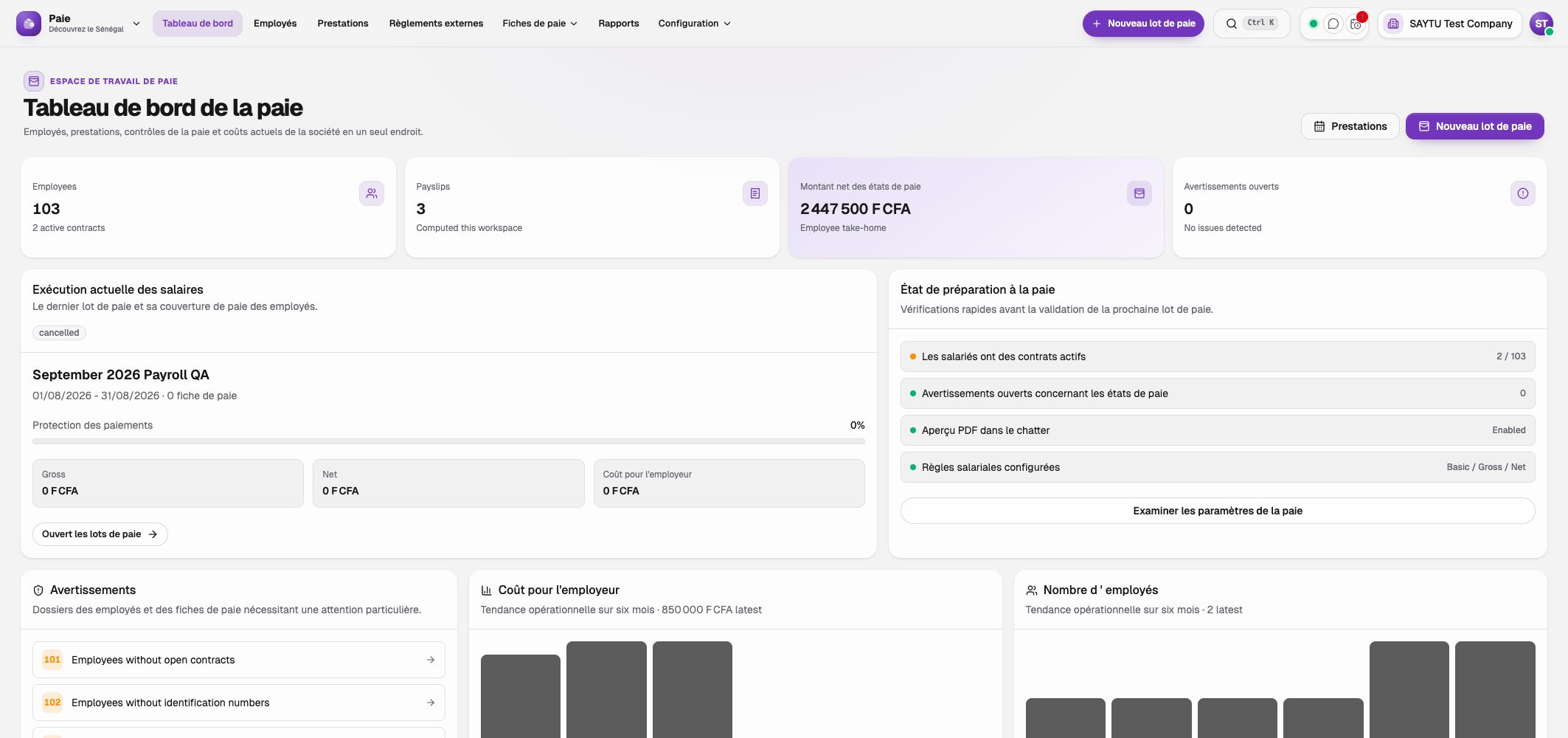The width and height of the screenshot is (1568, 738).
Task: Open the Fiches de paie dropdown menu
Action: [x=540, y=24]
